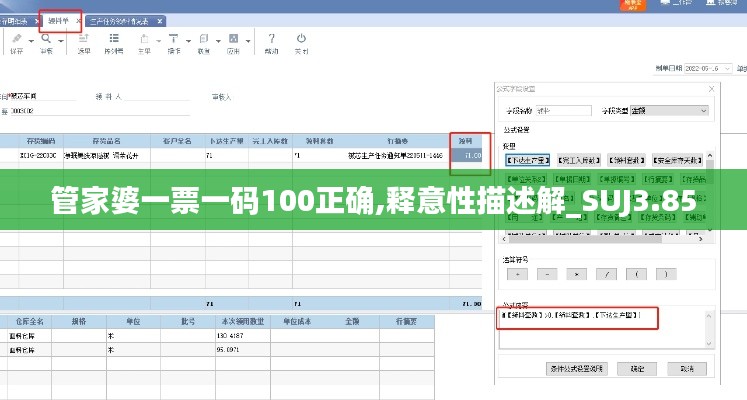Expand the dropdown arrow beside 联查
747x400 pixels.
[218, 41]
